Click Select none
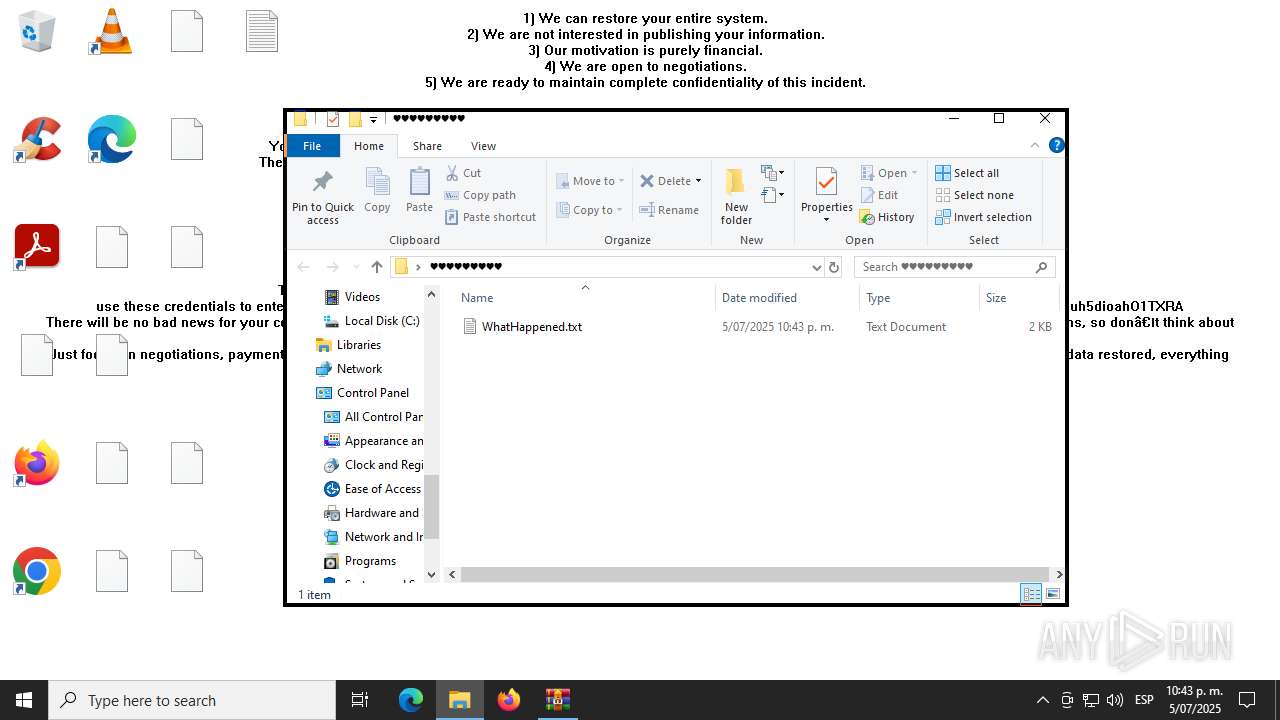Screen dimensions: 1280x720 tap(974, 195)
